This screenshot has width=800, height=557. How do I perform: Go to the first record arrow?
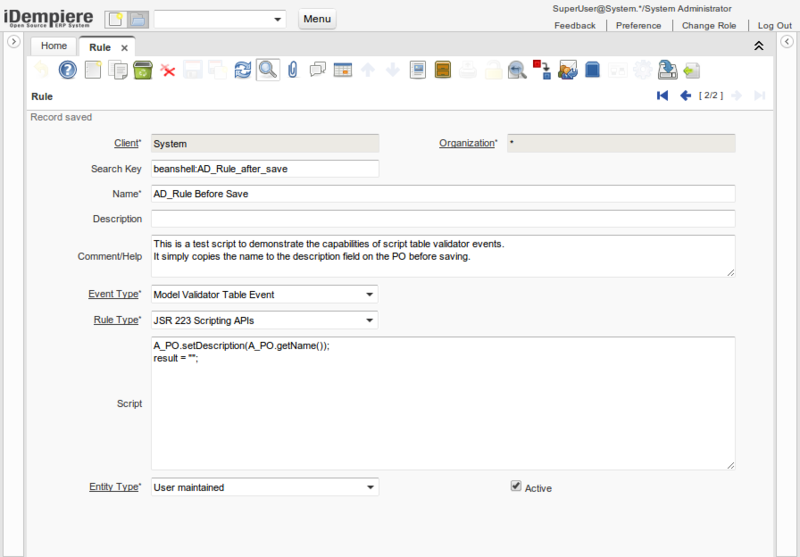[662, 96]
